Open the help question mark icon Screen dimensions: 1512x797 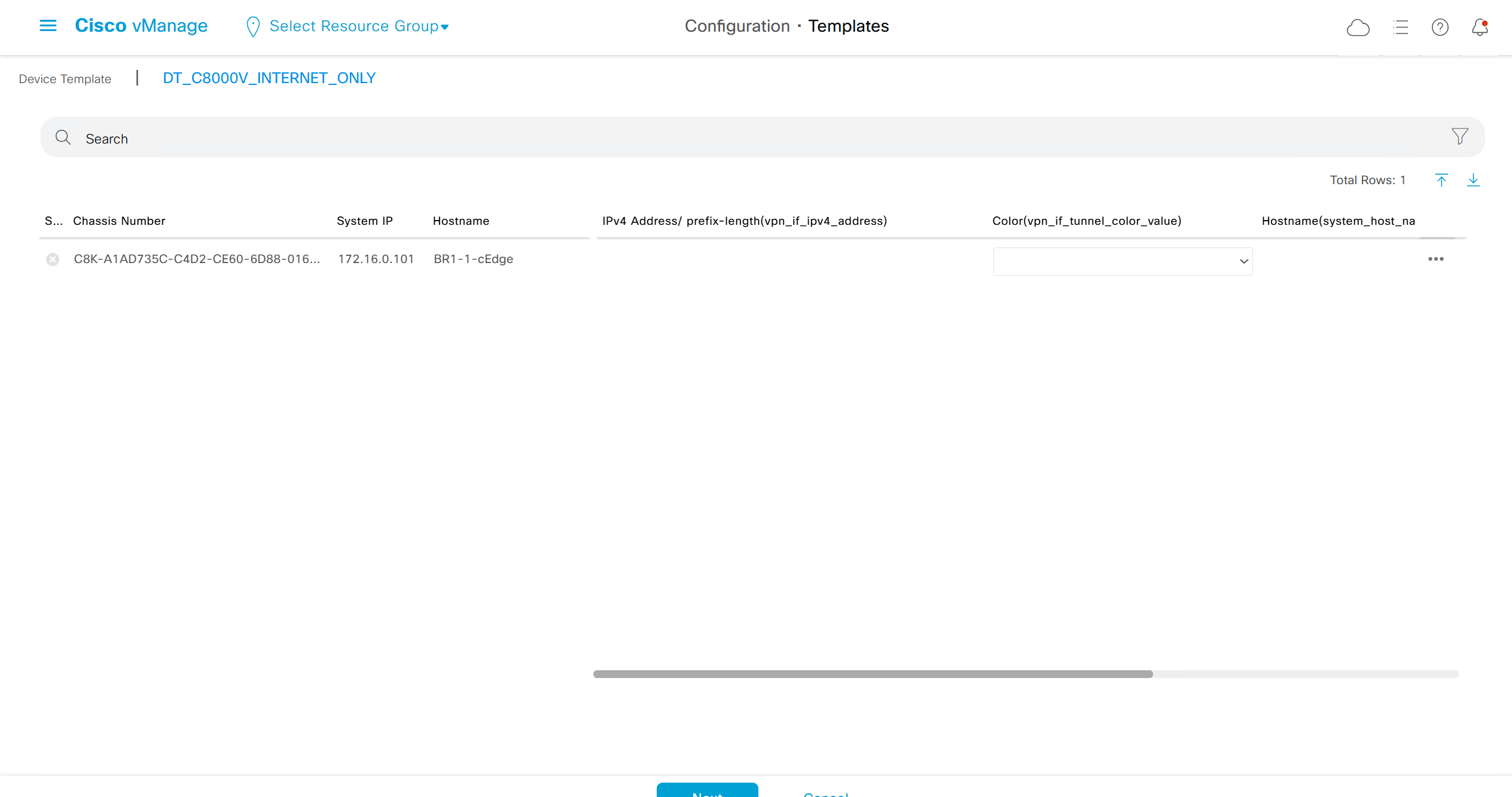tap(1440, 28)
